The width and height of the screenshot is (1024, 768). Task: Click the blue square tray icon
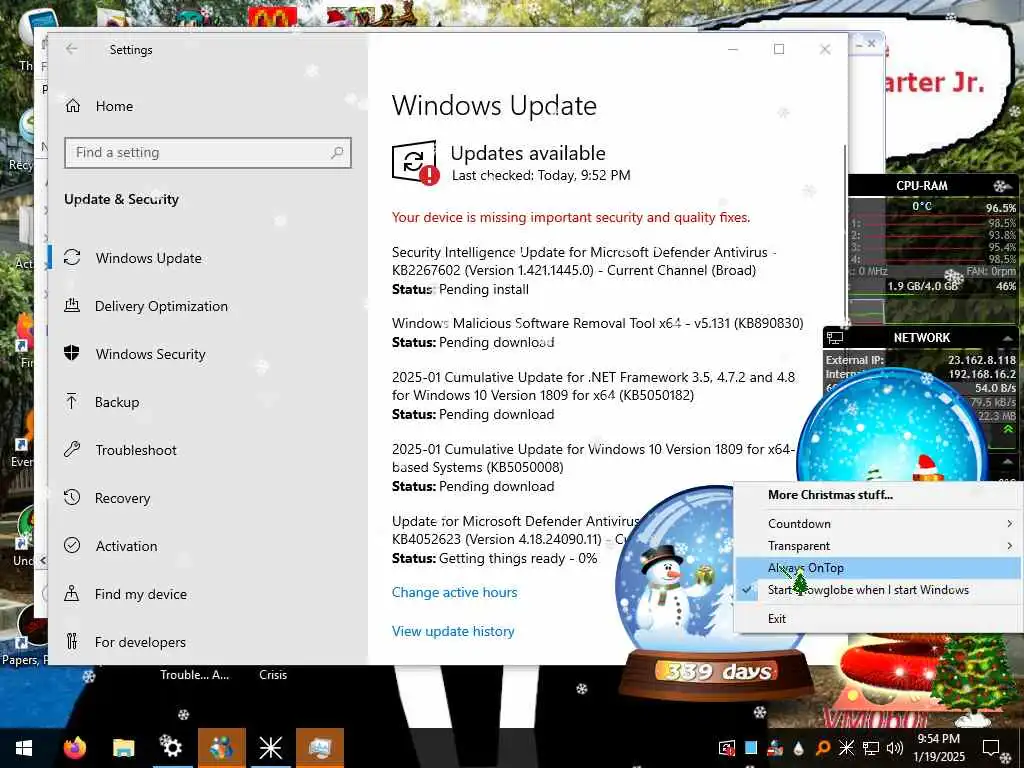[x=751, y=748]
